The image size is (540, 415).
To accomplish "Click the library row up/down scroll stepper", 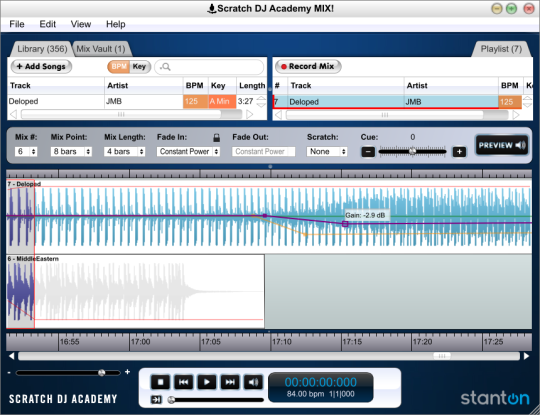I will [261, 102].
